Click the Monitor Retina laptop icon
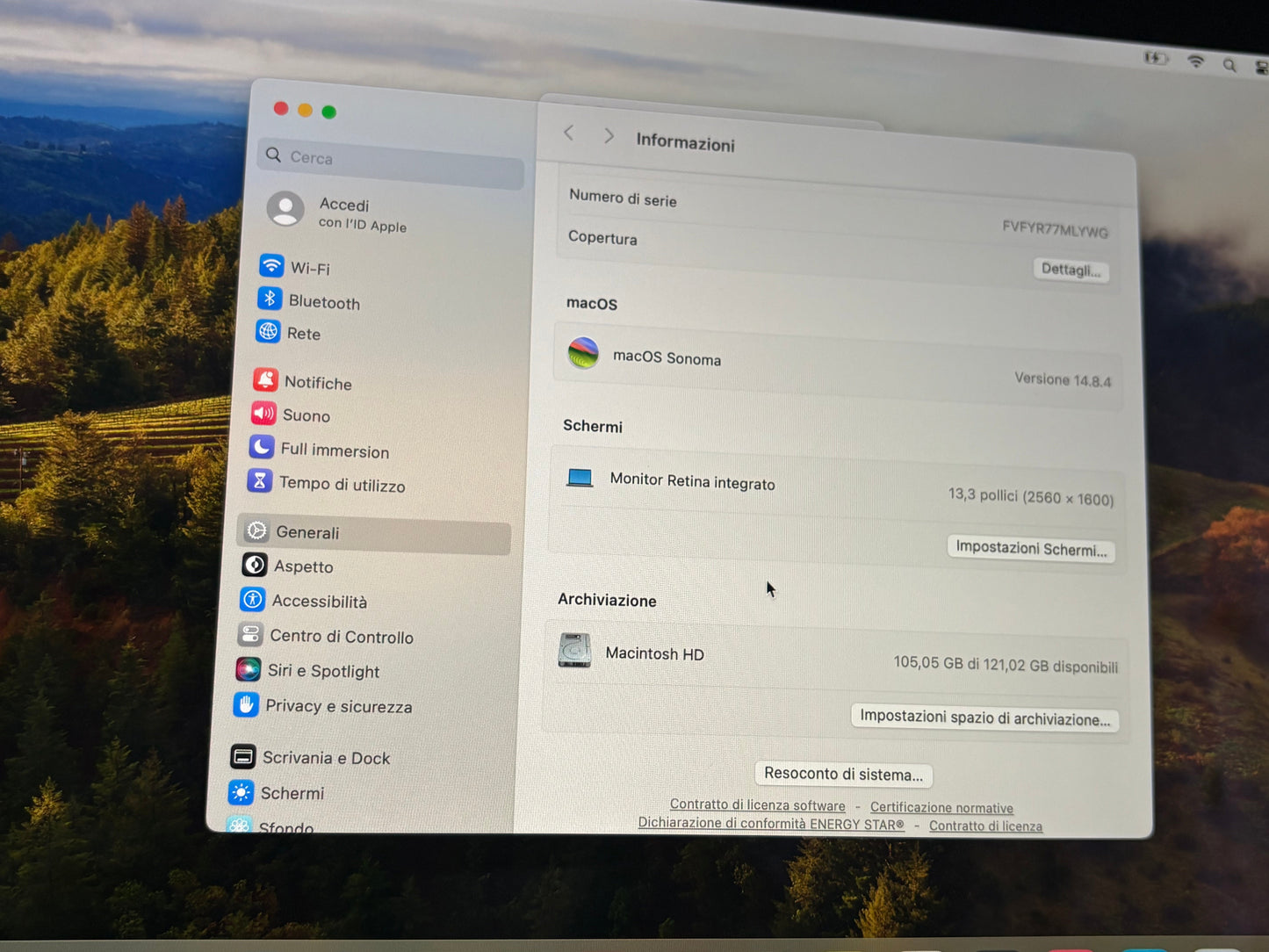The image size is (1269, 952). (x=580, y=478)
